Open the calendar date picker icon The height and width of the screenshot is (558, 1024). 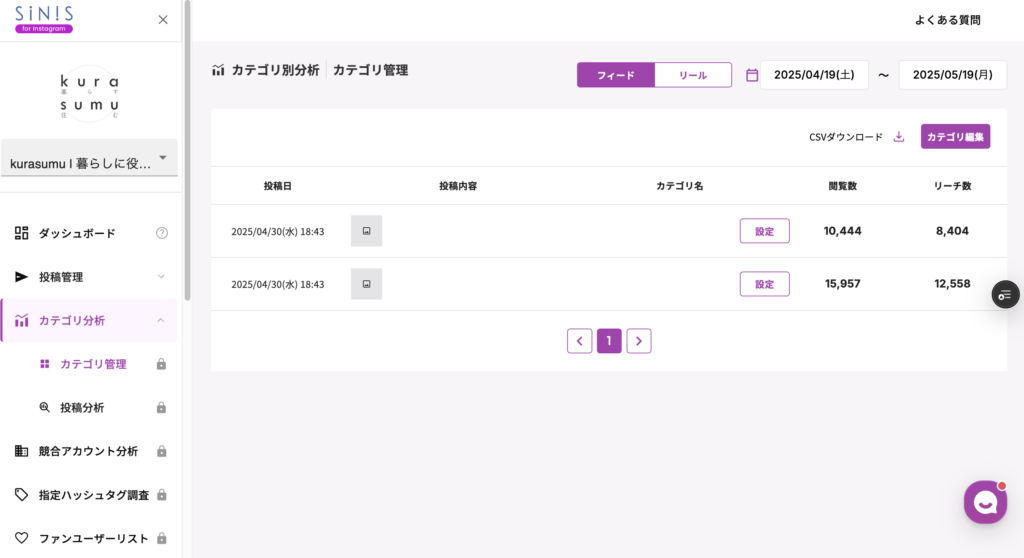[752, 75]
